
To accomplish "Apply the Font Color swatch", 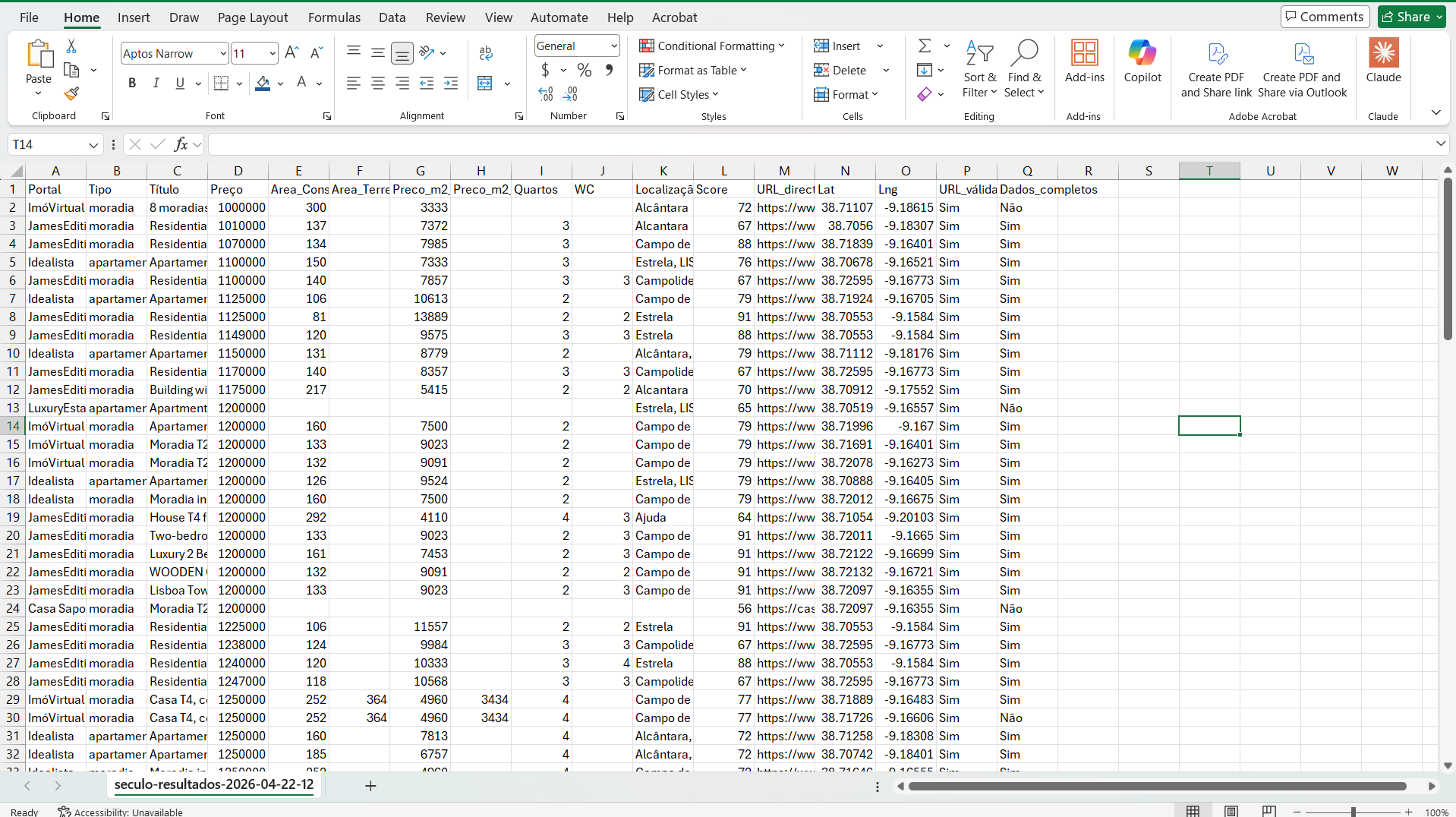I will point(301,83).
